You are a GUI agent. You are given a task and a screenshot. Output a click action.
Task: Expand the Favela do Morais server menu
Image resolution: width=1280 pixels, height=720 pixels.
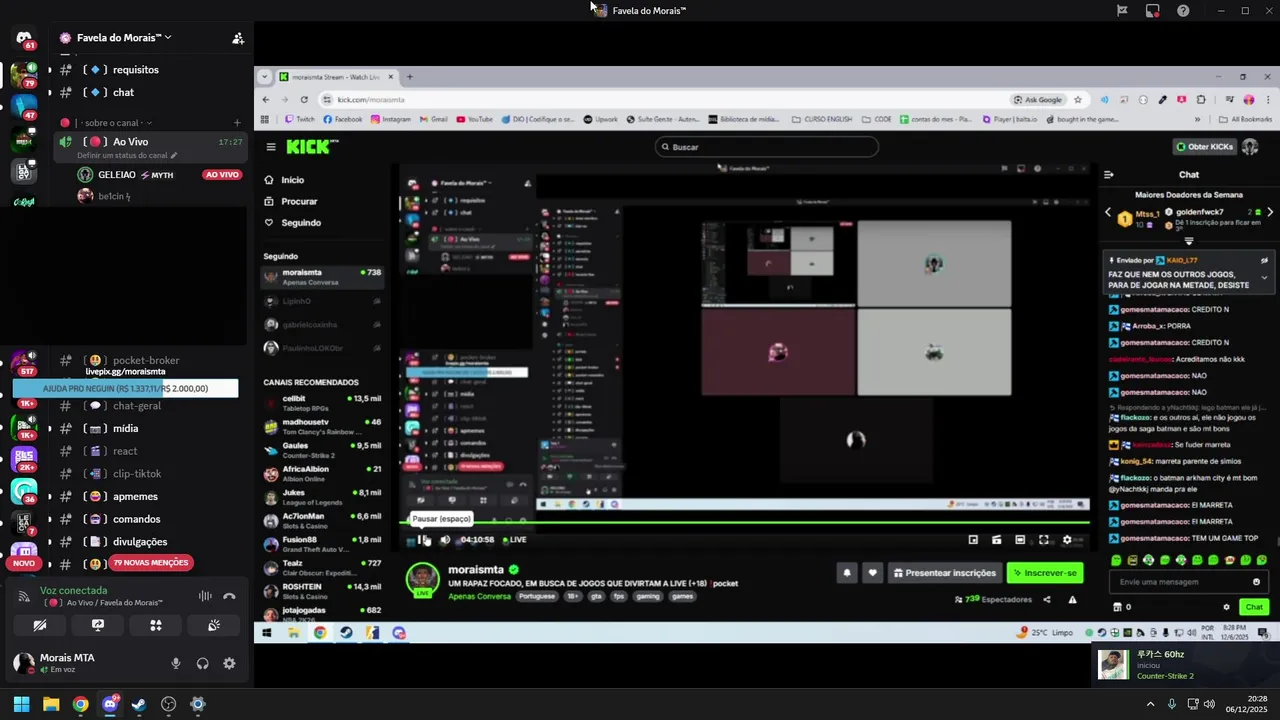pos(124,38)
